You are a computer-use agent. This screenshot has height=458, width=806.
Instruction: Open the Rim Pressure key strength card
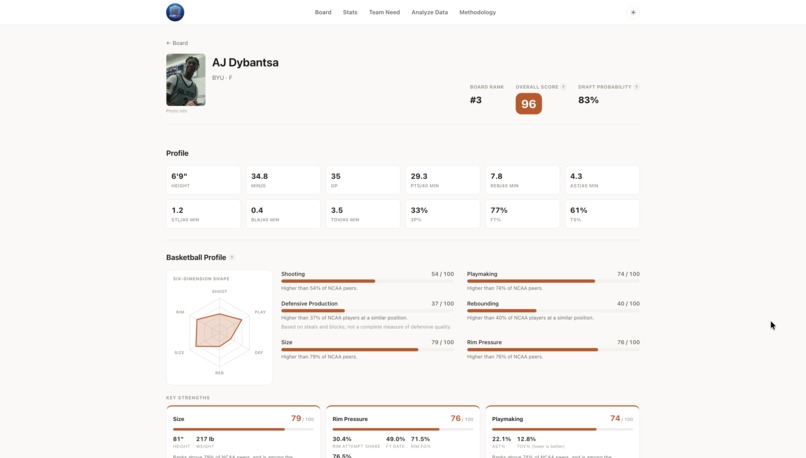pyautogui.click(x=402, y=431)
